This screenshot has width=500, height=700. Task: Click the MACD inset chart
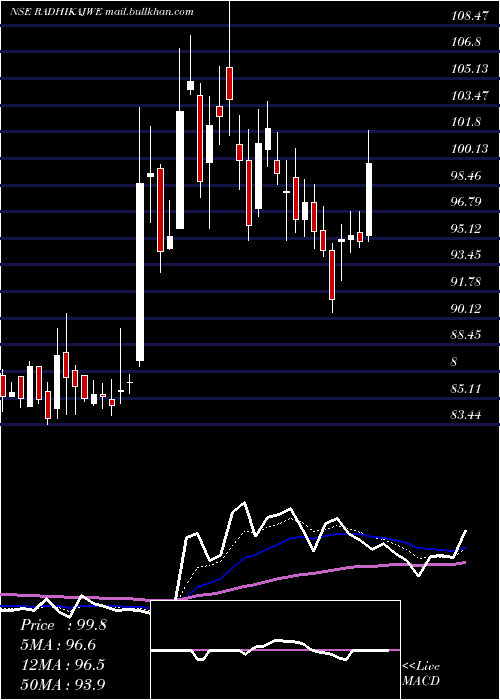coord(275,650)
